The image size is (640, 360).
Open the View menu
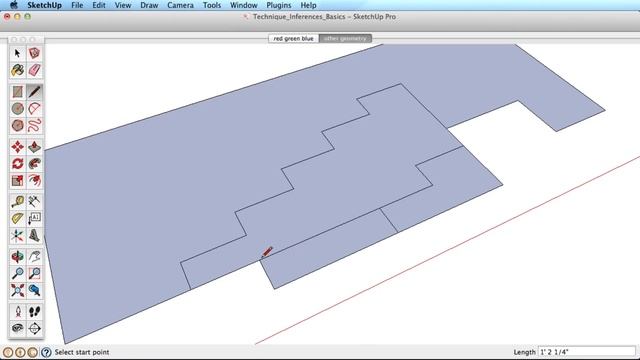122,5
